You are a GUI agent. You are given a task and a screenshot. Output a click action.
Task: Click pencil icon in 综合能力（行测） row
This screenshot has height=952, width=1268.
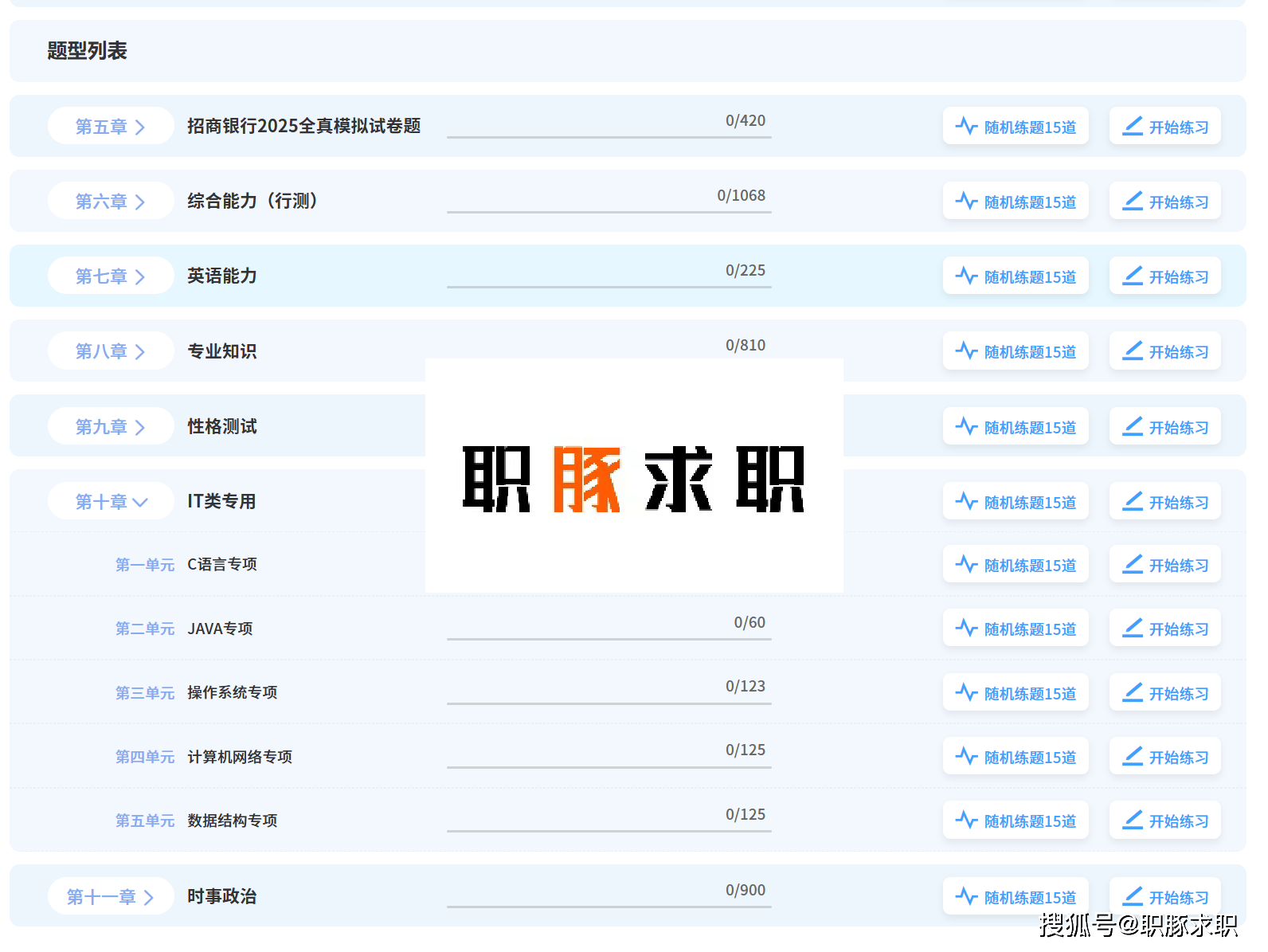(1133, 202)
